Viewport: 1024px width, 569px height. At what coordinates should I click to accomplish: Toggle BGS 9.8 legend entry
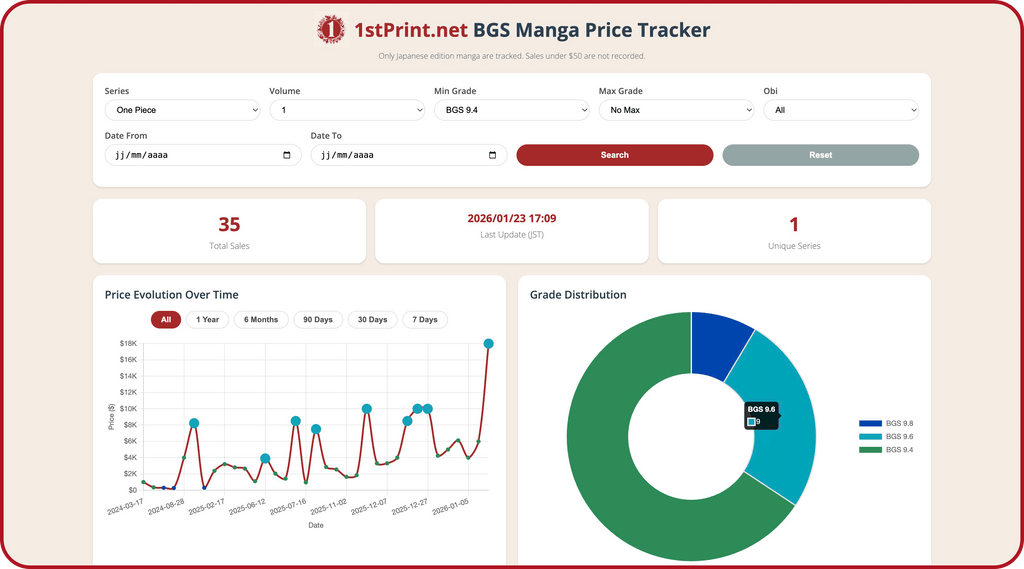[x=886, y=423]
